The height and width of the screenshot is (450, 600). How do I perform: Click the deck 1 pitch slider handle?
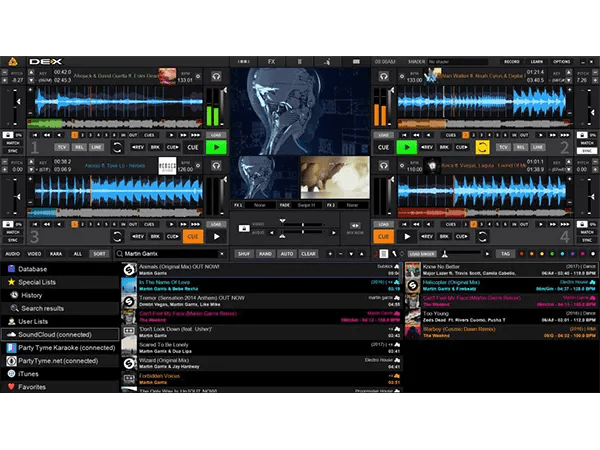click(18, 102)
